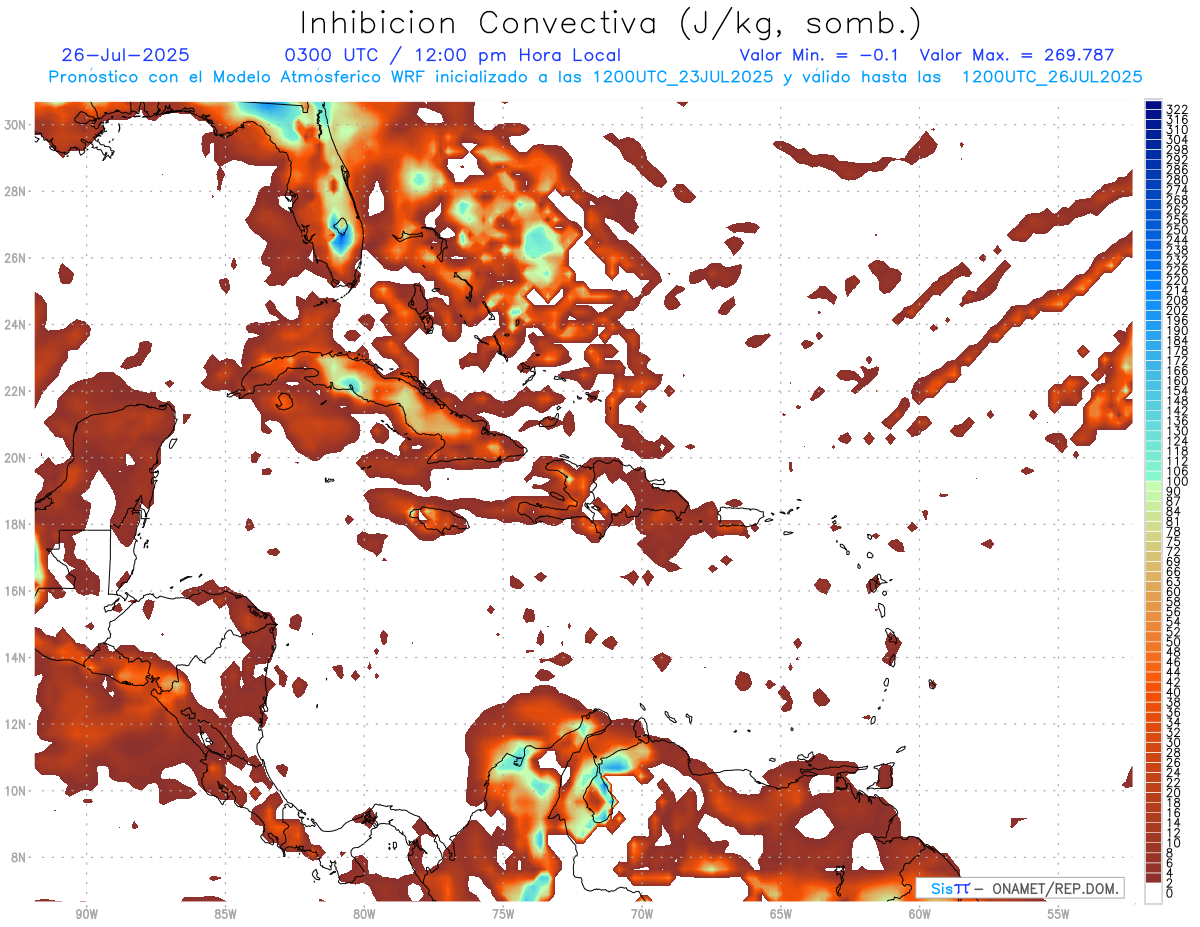Click the '75W' longitude label
This screenshot has height=927, width=1200.
click(503, 914)
